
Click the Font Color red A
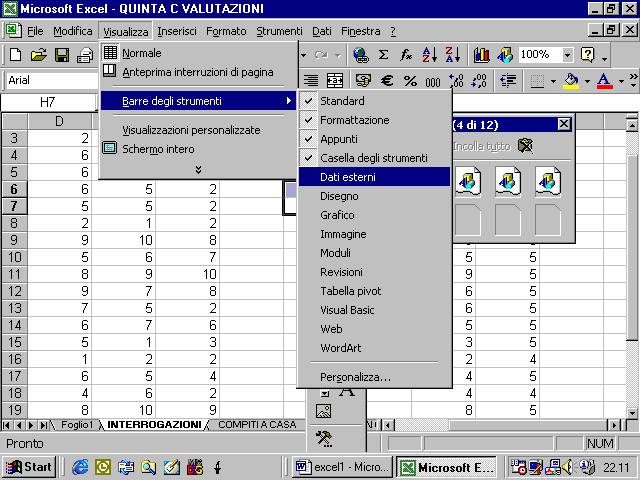(x=604, y=81)
